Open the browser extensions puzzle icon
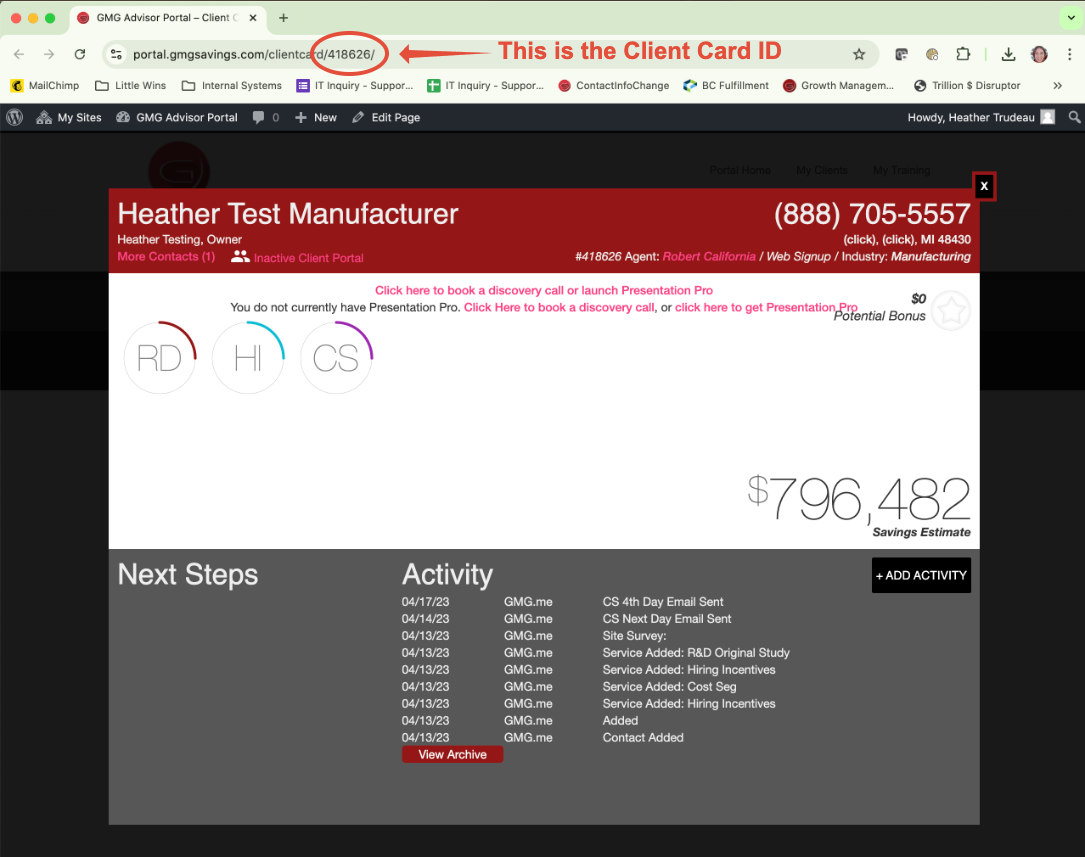 click(963, 54)
